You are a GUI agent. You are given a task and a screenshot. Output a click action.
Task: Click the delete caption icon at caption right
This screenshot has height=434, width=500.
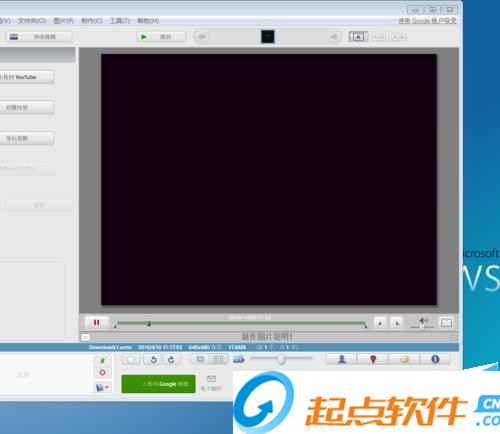coord(453,337)
